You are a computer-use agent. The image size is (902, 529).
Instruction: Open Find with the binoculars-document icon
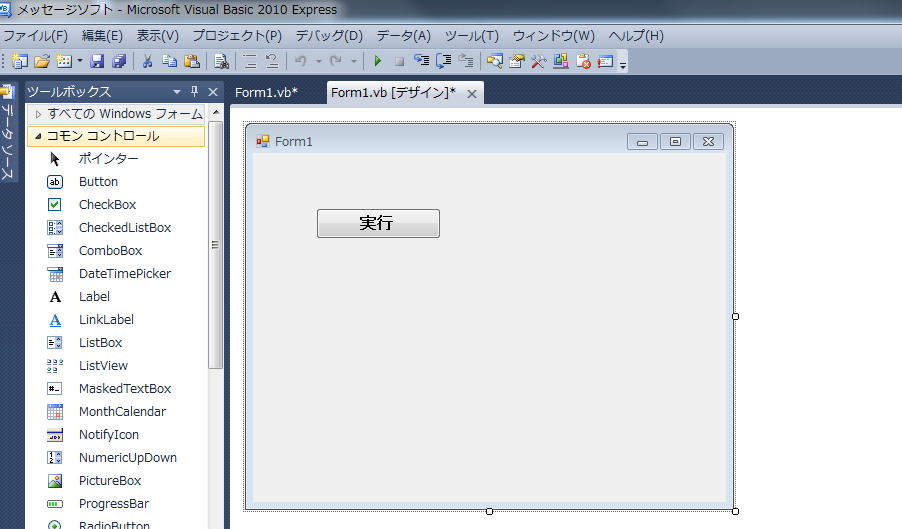point(221,61)
